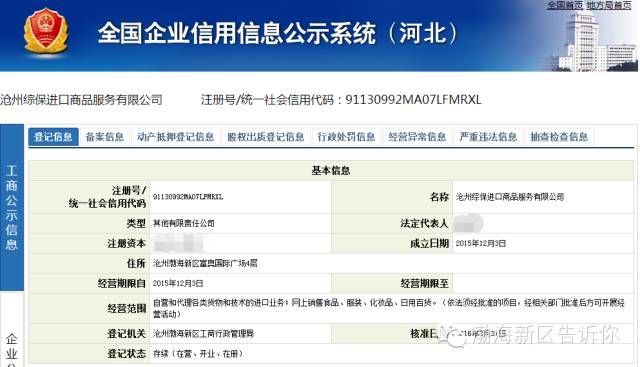Click the 经营范围 description text
Viewport: 640px width, 367px height.
point(389,308)
